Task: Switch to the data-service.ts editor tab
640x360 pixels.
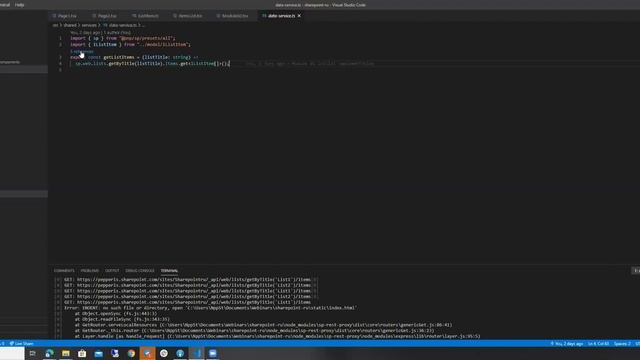Action: [281, 16]
